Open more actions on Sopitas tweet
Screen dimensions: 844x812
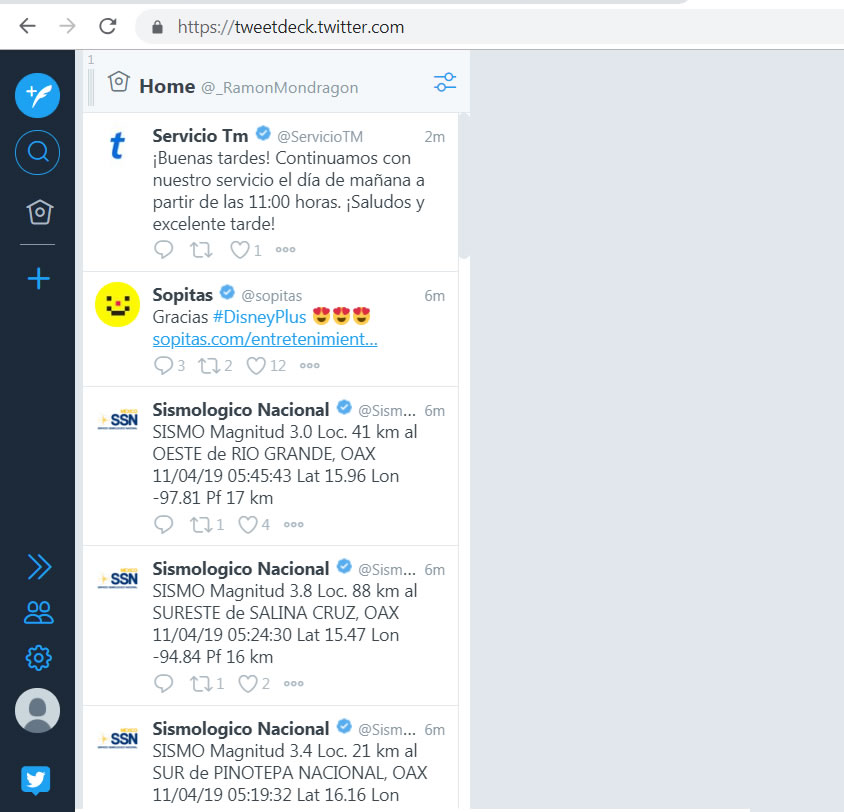[310, 365]
